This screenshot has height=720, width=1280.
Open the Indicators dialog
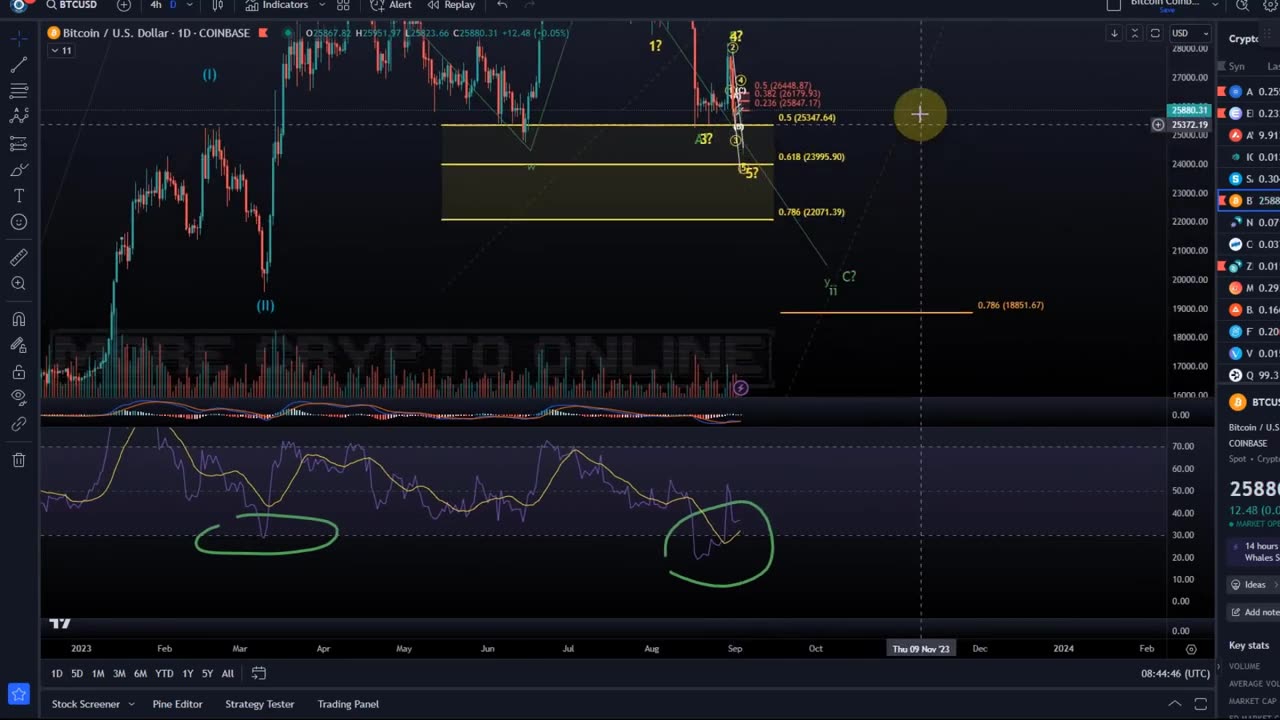[x=277, y=5]
